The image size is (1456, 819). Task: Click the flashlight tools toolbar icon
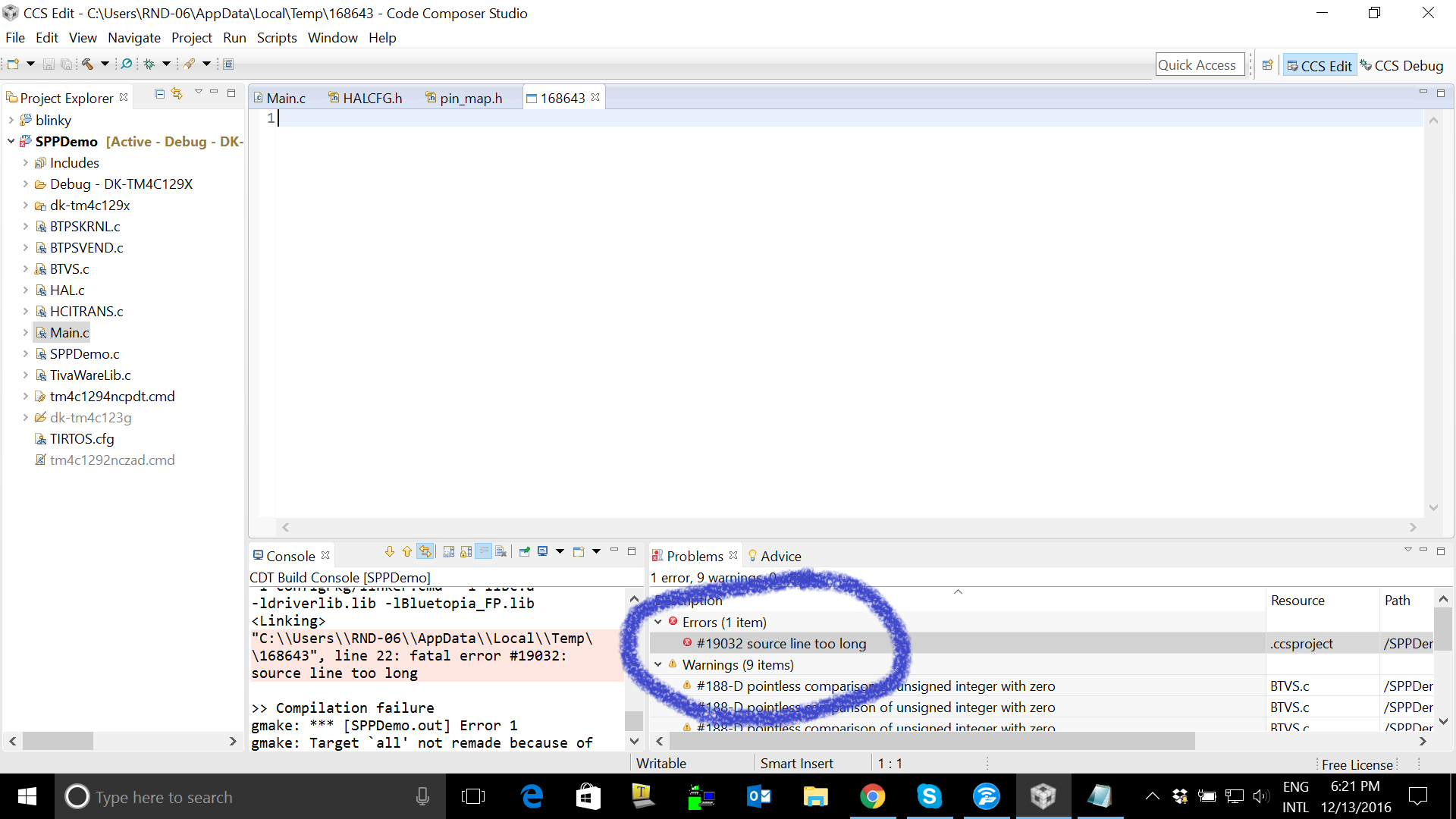click(x=190, y=64)
